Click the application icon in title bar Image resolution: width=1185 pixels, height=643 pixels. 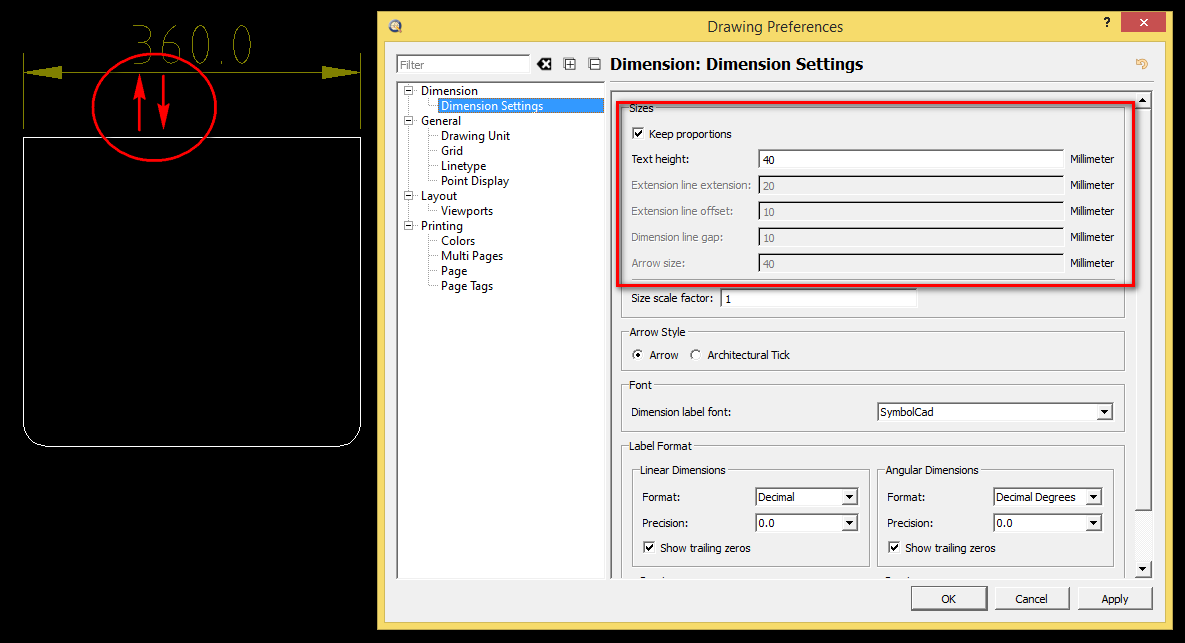point(395,26)
